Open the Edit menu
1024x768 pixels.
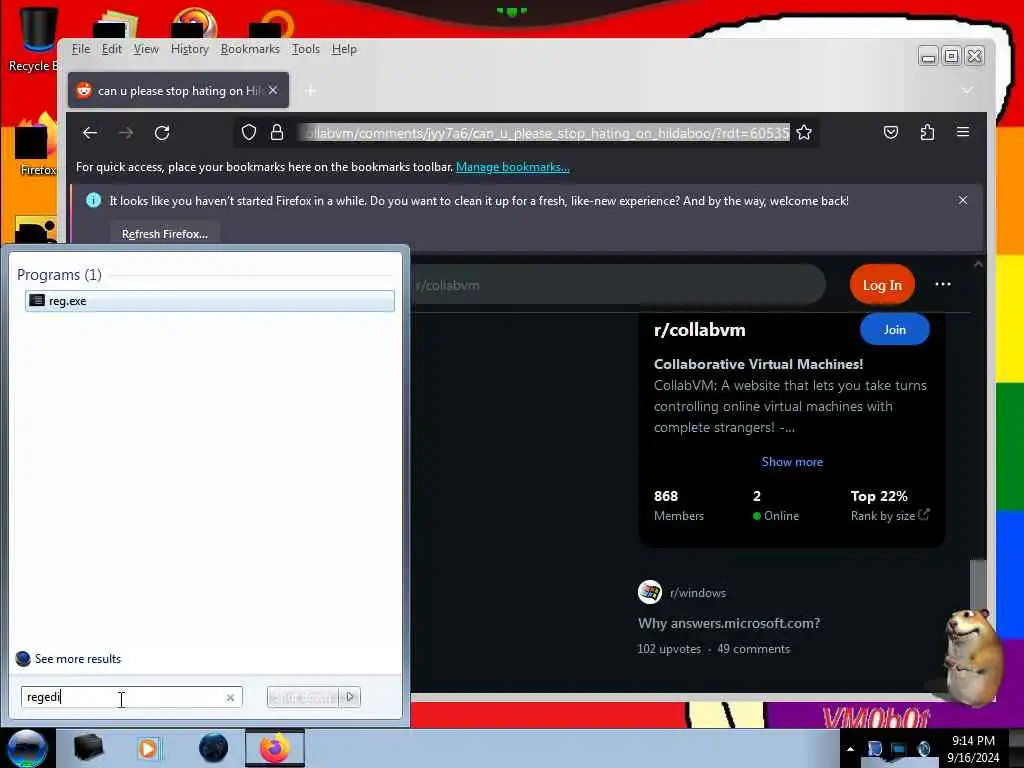point(112,49)
